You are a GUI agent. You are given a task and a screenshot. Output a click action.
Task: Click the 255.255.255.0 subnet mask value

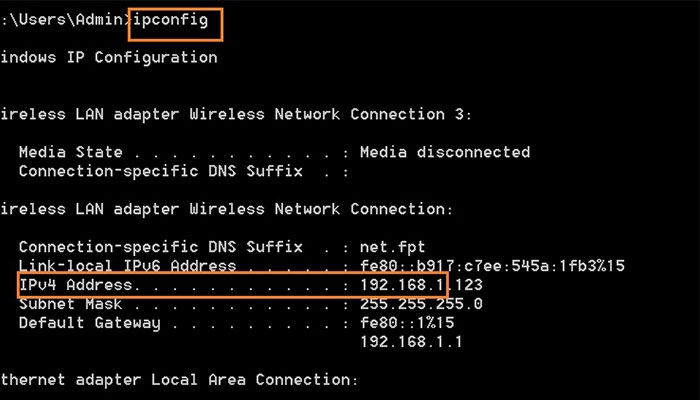point(421,304)
